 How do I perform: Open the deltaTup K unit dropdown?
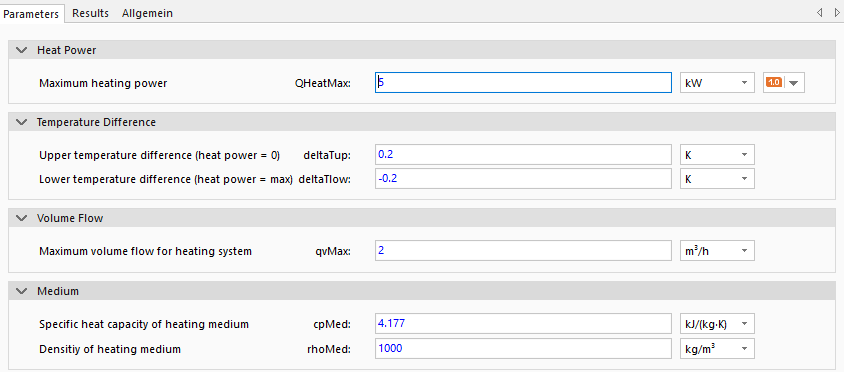(x=717, y=155)
